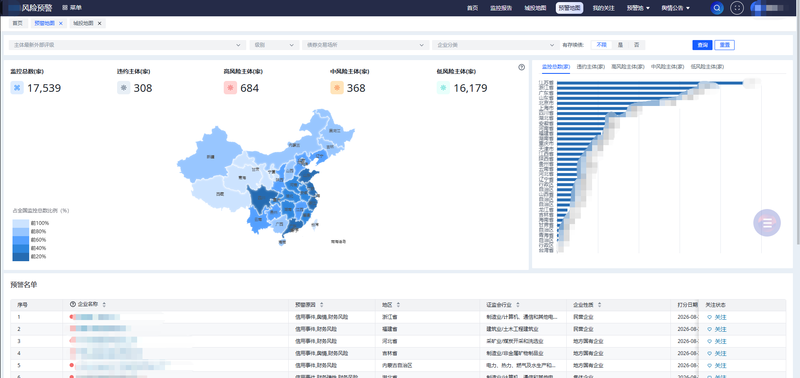Click the darkest 前20% legend swatch

21,257
